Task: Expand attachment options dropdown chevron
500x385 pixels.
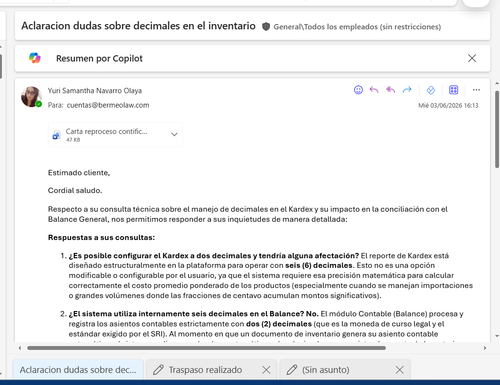Action: click(x=174, y=134)
